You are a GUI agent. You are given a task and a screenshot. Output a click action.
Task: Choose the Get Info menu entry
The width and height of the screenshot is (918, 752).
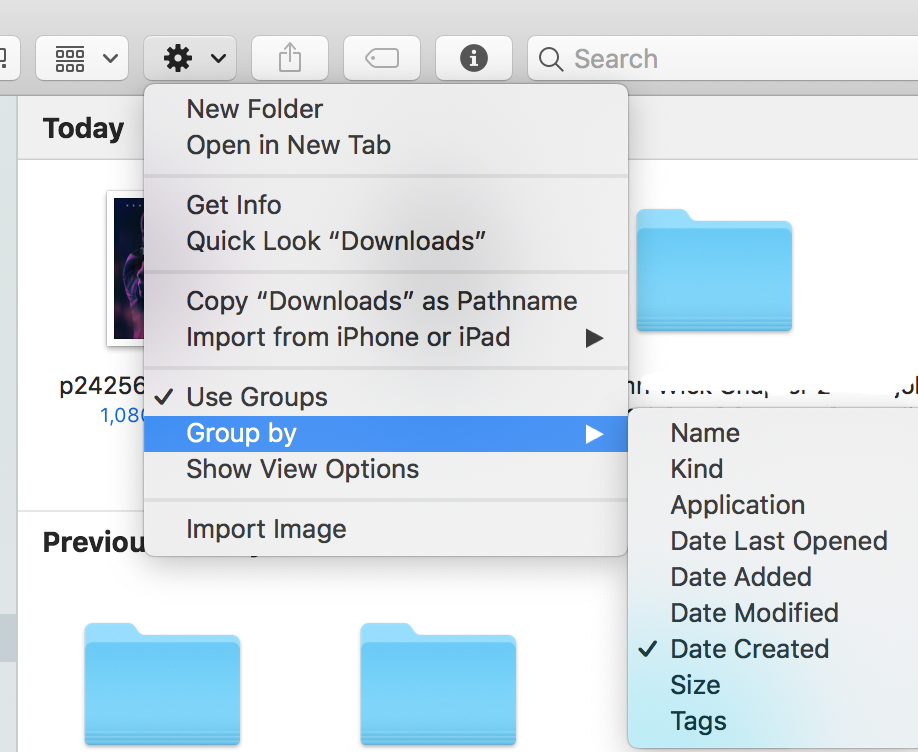(x=386, y=205)
